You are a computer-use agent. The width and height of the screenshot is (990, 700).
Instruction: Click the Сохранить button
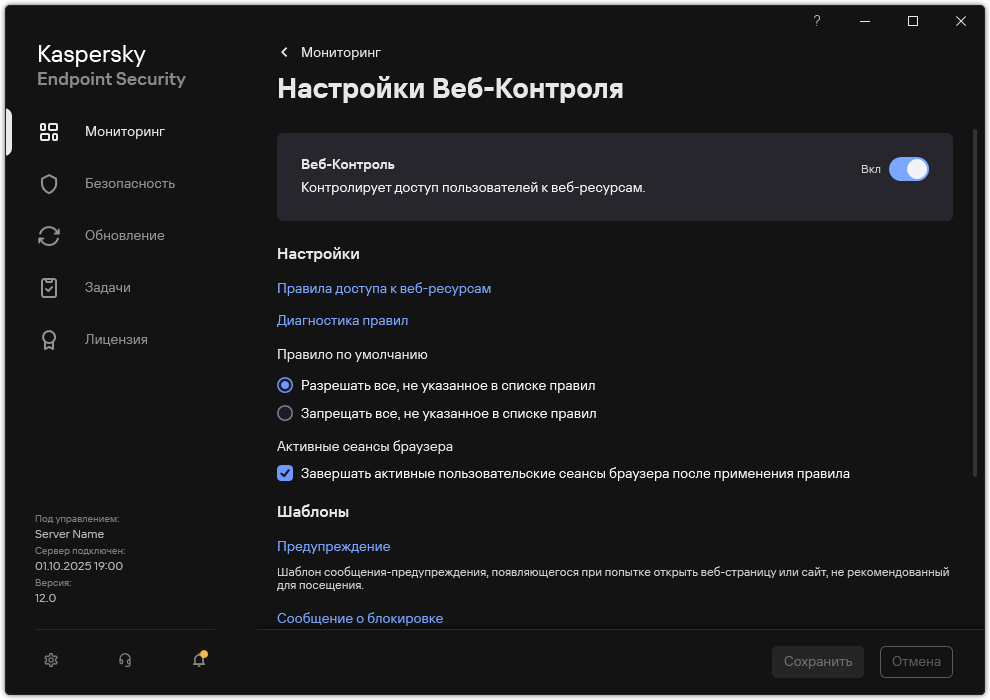(817, 661)
